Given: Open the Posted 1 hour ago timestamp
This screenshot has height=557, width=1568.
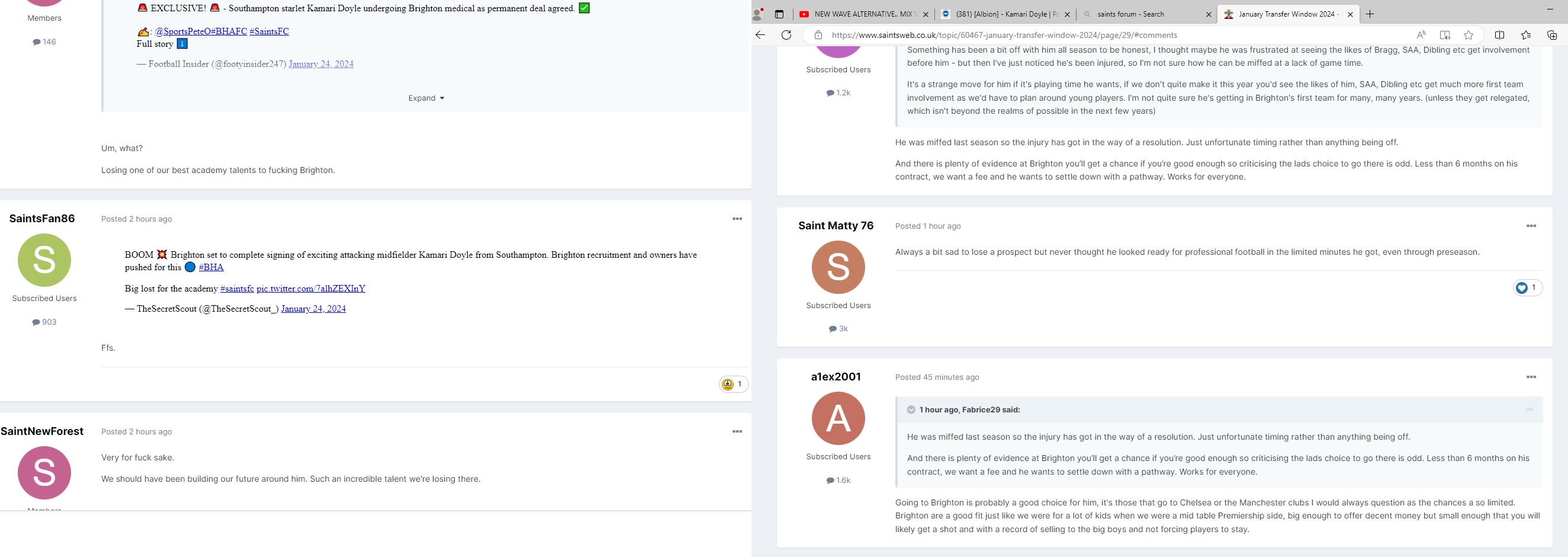Looking at the screenshot, I should pos(928,226).
